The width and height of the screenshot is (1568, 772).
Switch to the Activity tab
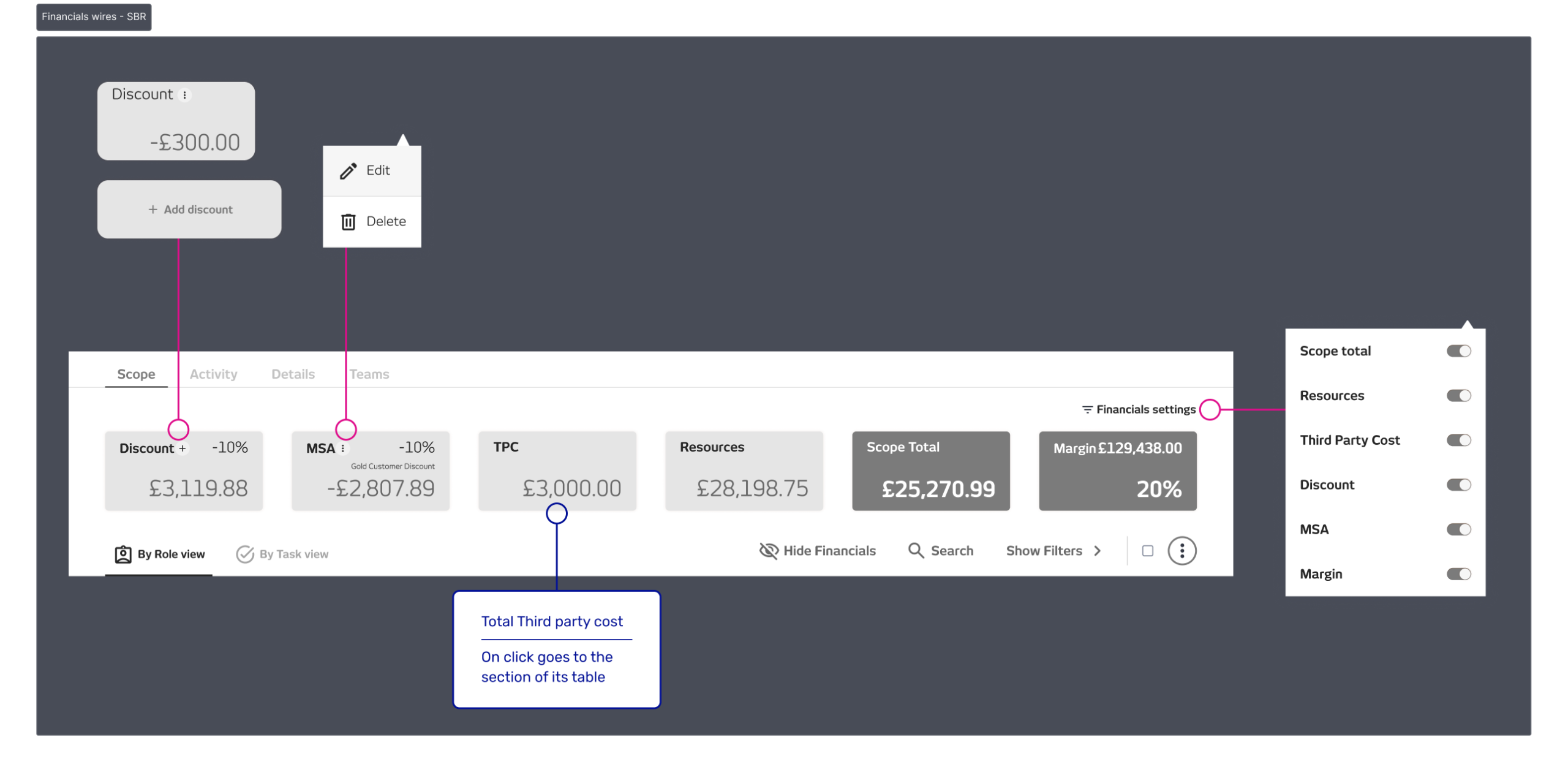pyautogui.click(x=213, y=374)
